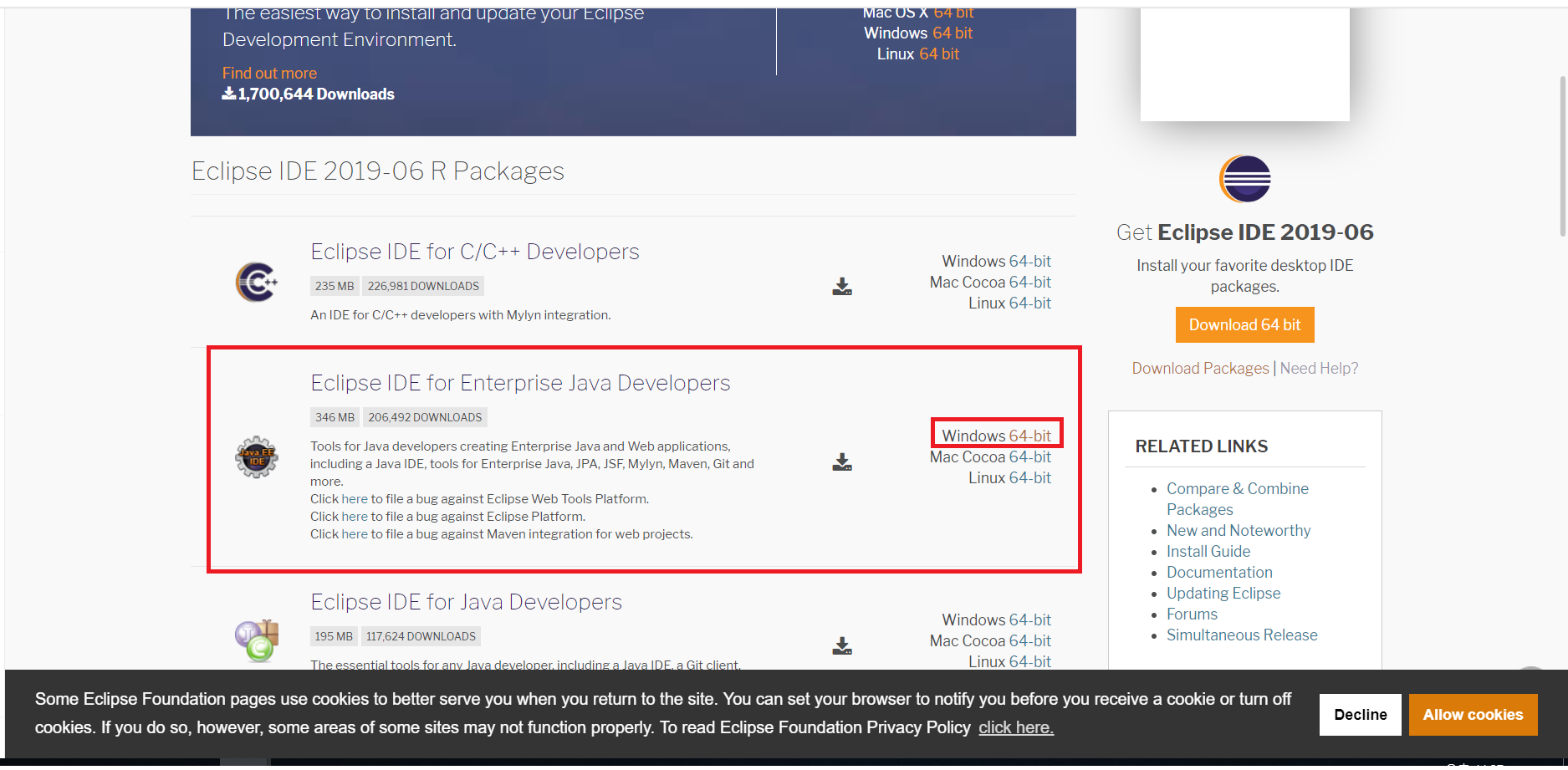Open the Forums related link

1192,614
